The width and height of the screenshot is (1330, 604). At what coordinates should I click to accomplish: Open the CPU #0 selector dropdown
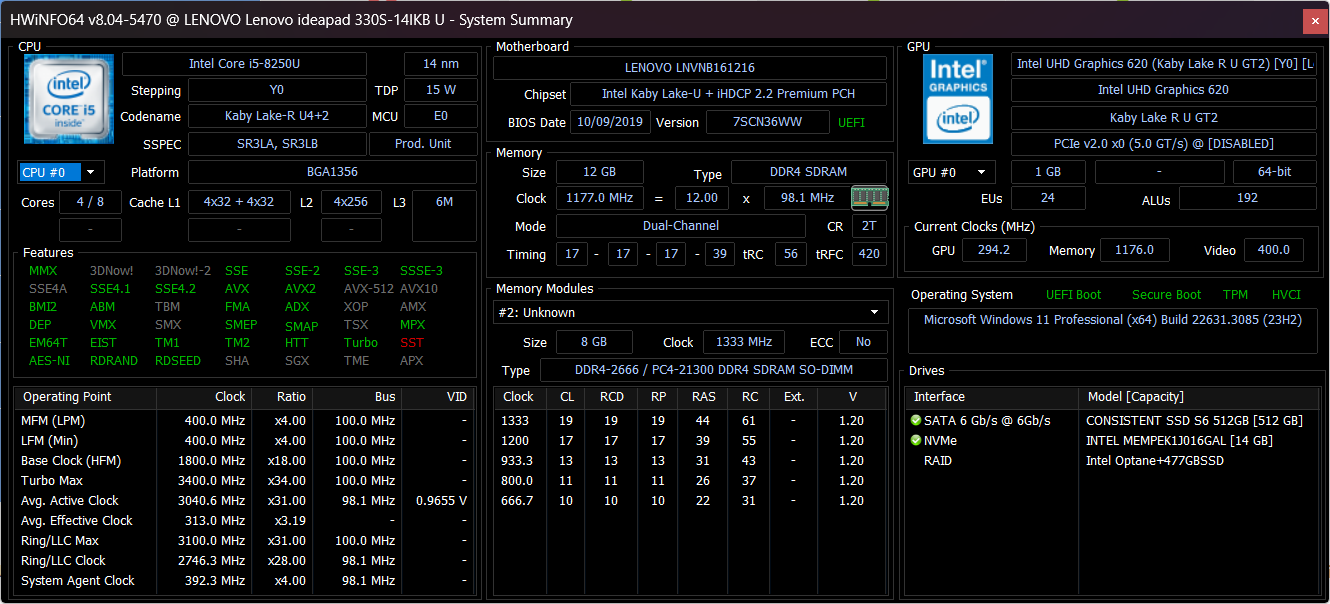61,172
